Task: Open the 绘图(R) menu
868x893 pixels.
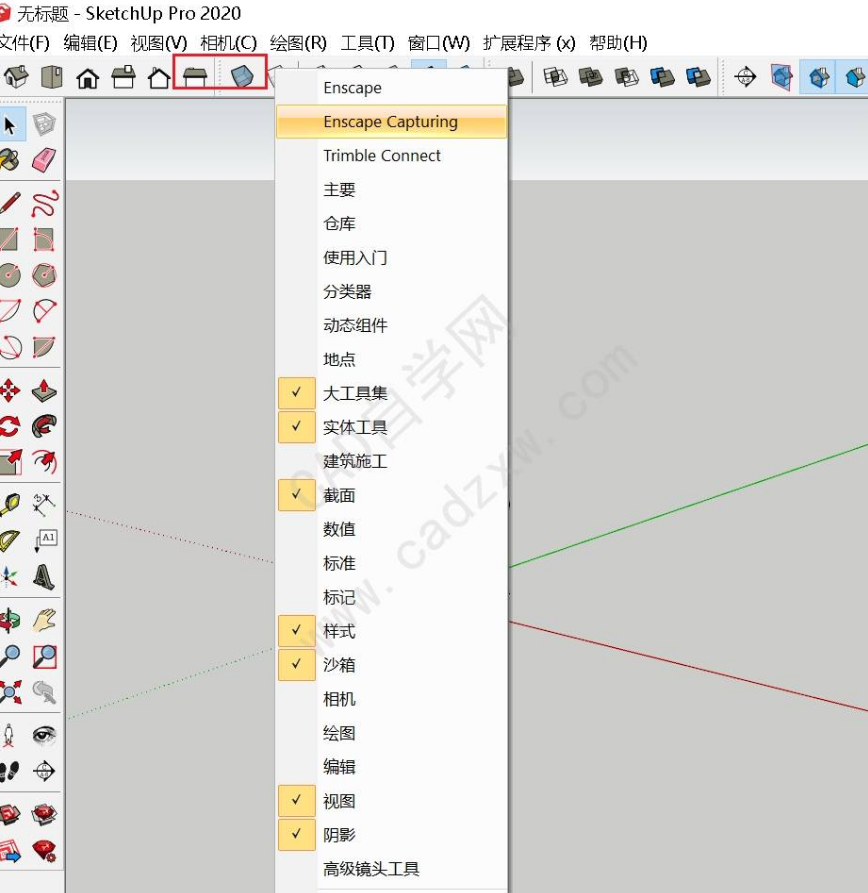Action: pyautogui.click(x=298, y=43)
